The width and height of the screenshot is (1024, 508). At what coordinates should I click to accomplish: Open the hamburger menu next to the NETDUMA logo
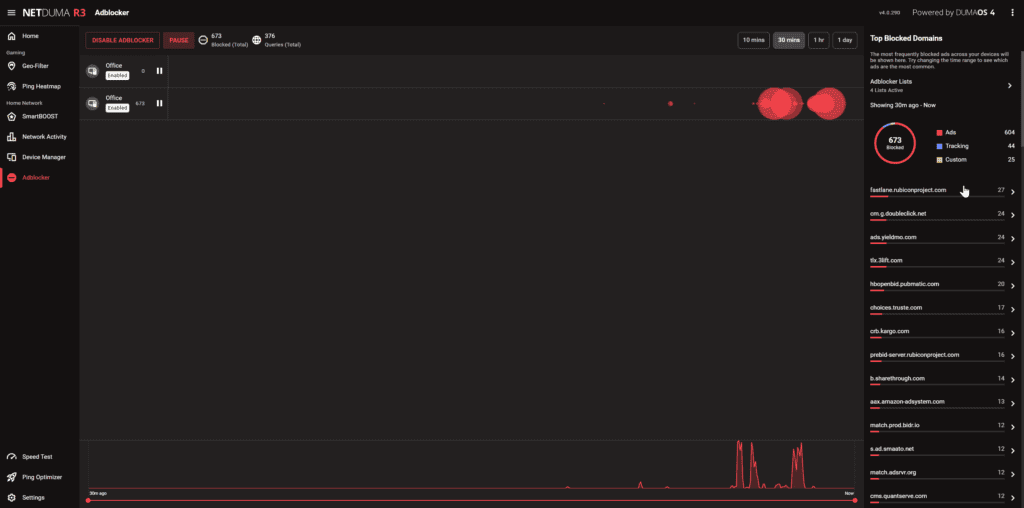tap(11, 13)
